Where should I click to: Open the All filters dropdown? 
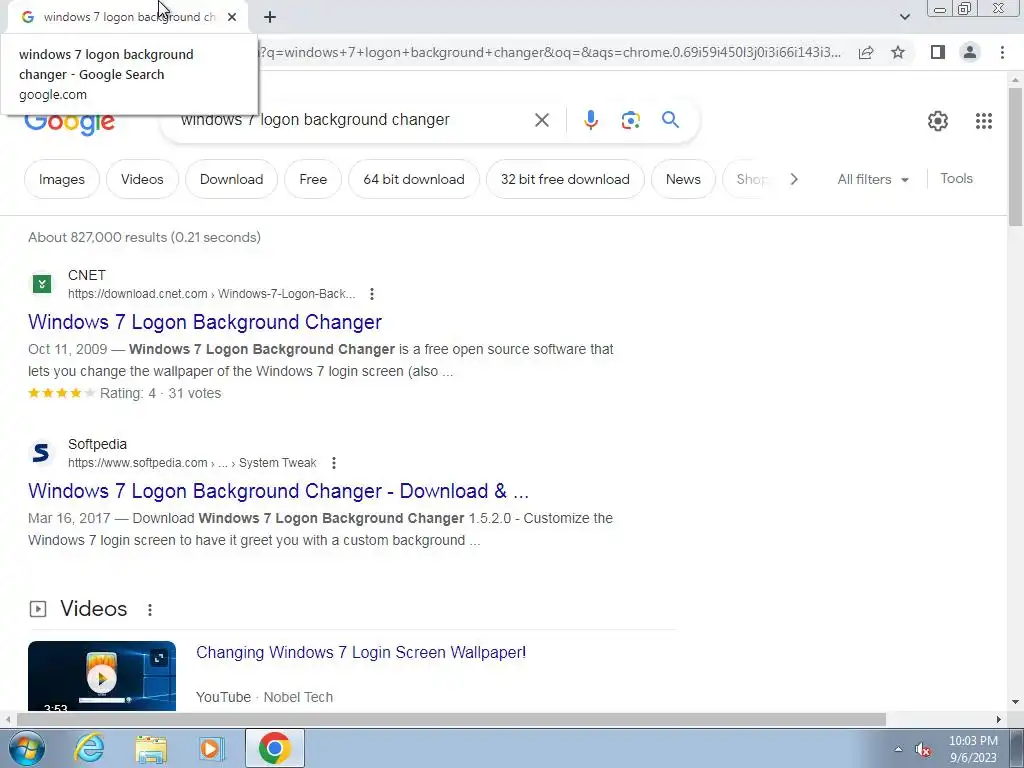click(872, 179)
